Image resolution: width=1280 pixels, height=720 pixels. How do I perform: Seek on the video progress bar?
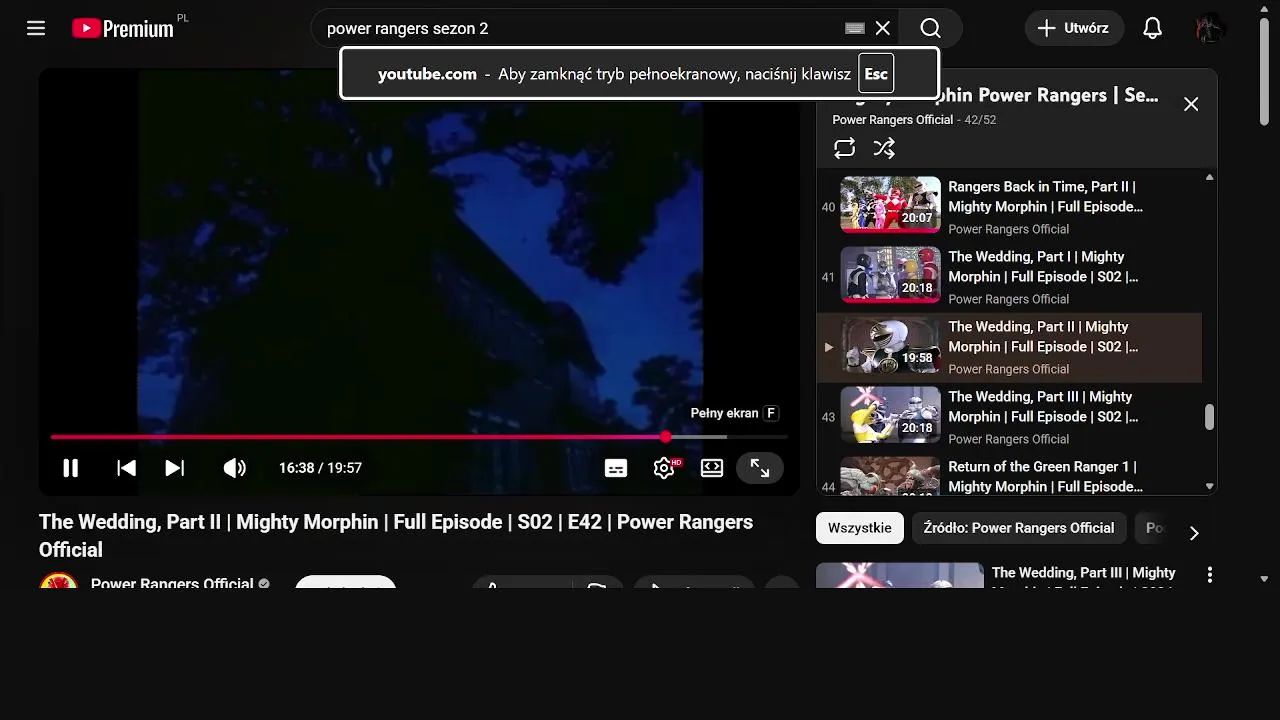[419, 437]
